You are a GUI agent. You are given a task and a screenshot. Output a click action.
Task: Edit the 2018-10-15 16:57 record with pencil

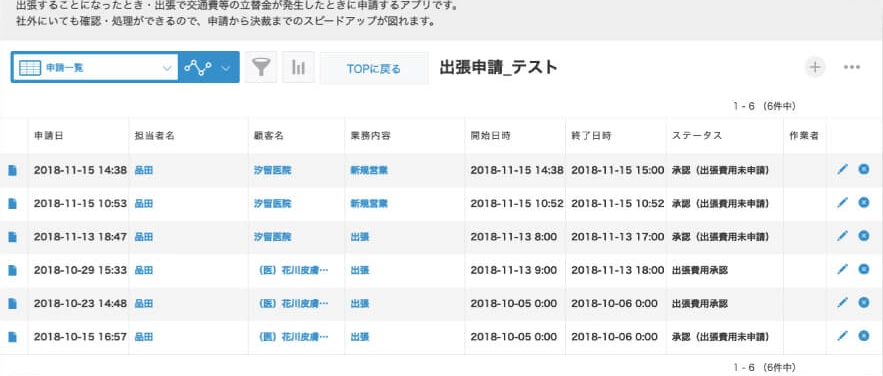(842, 336)
